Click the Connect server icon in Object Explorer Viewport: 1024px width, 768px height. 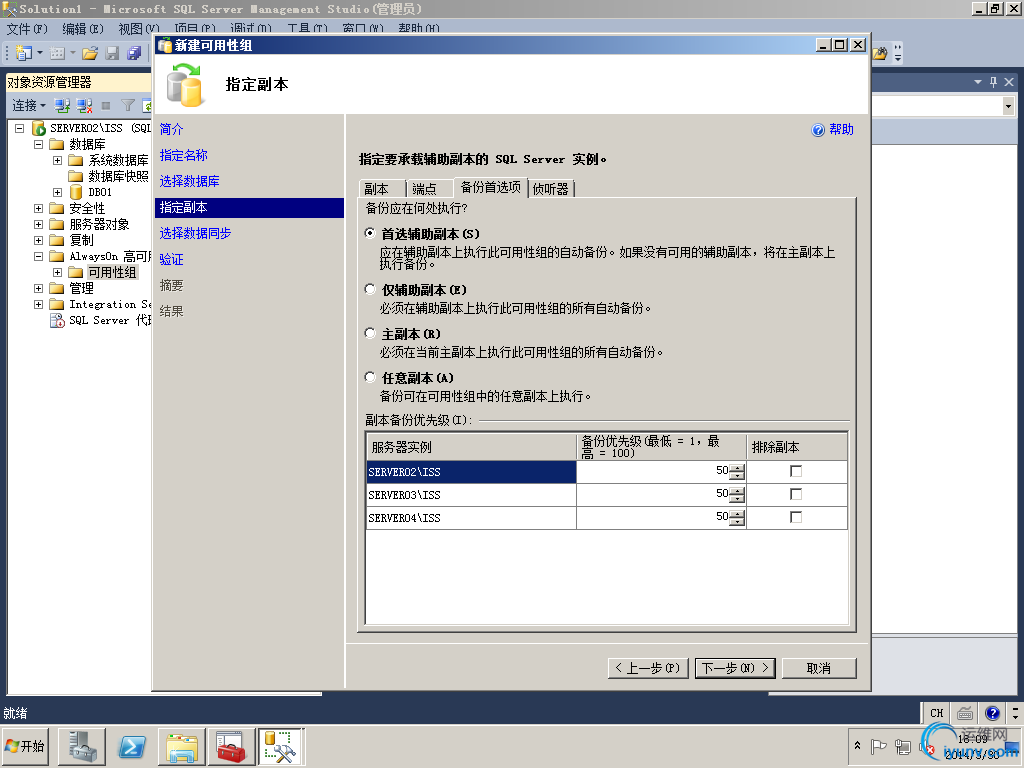point(62,105)
